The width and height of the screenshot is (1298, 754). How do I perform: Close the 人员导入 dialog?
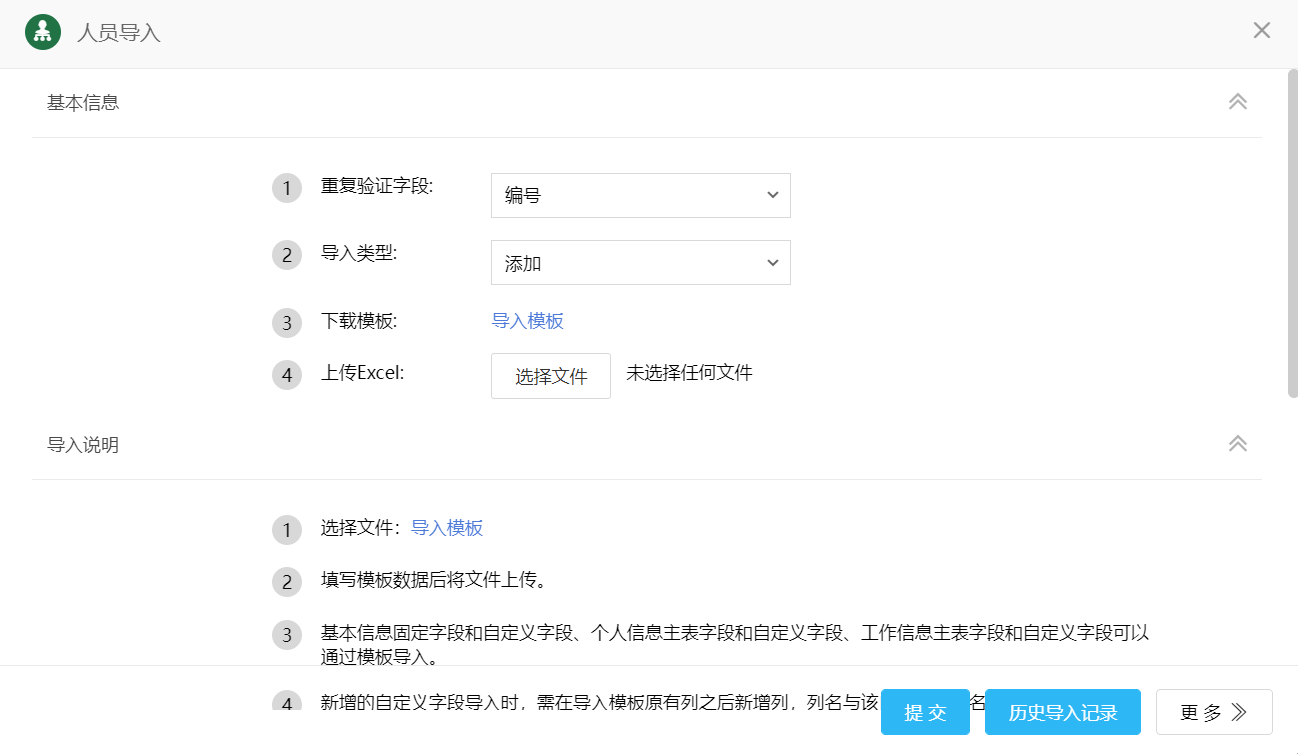[x=1261, y=31]
